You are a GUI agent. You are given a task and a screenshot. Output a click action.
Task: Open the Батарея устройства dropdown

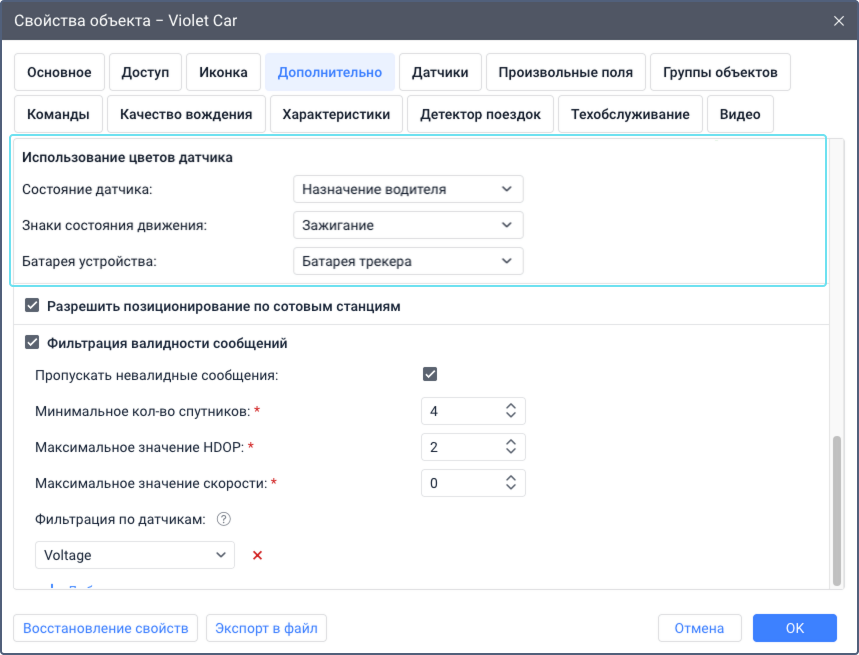click(x=408, y=261)
